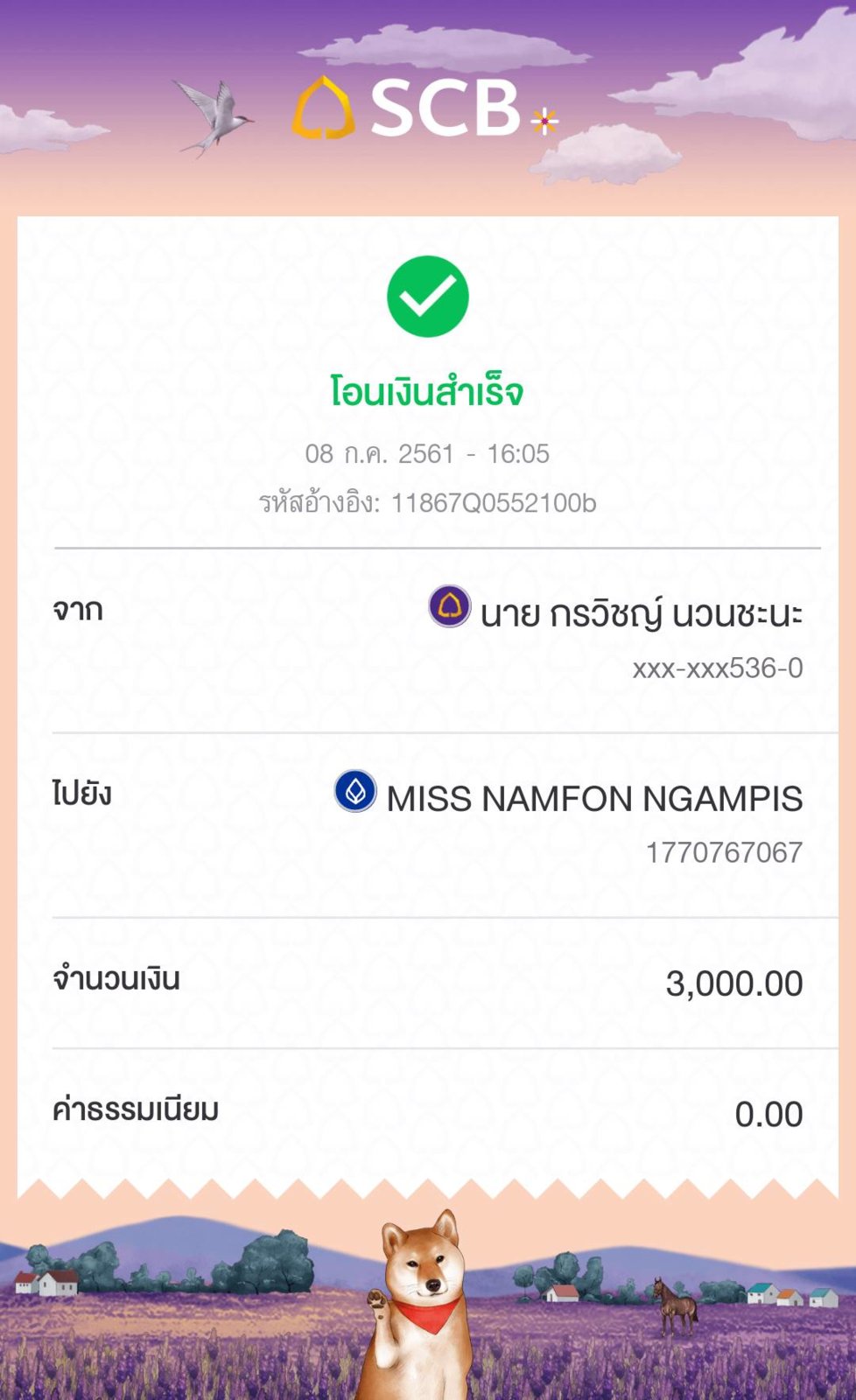Viewport: 856px width, 1400px height.
Task: Click the sender account number xxx-xxx536-0
Action: 718,668
